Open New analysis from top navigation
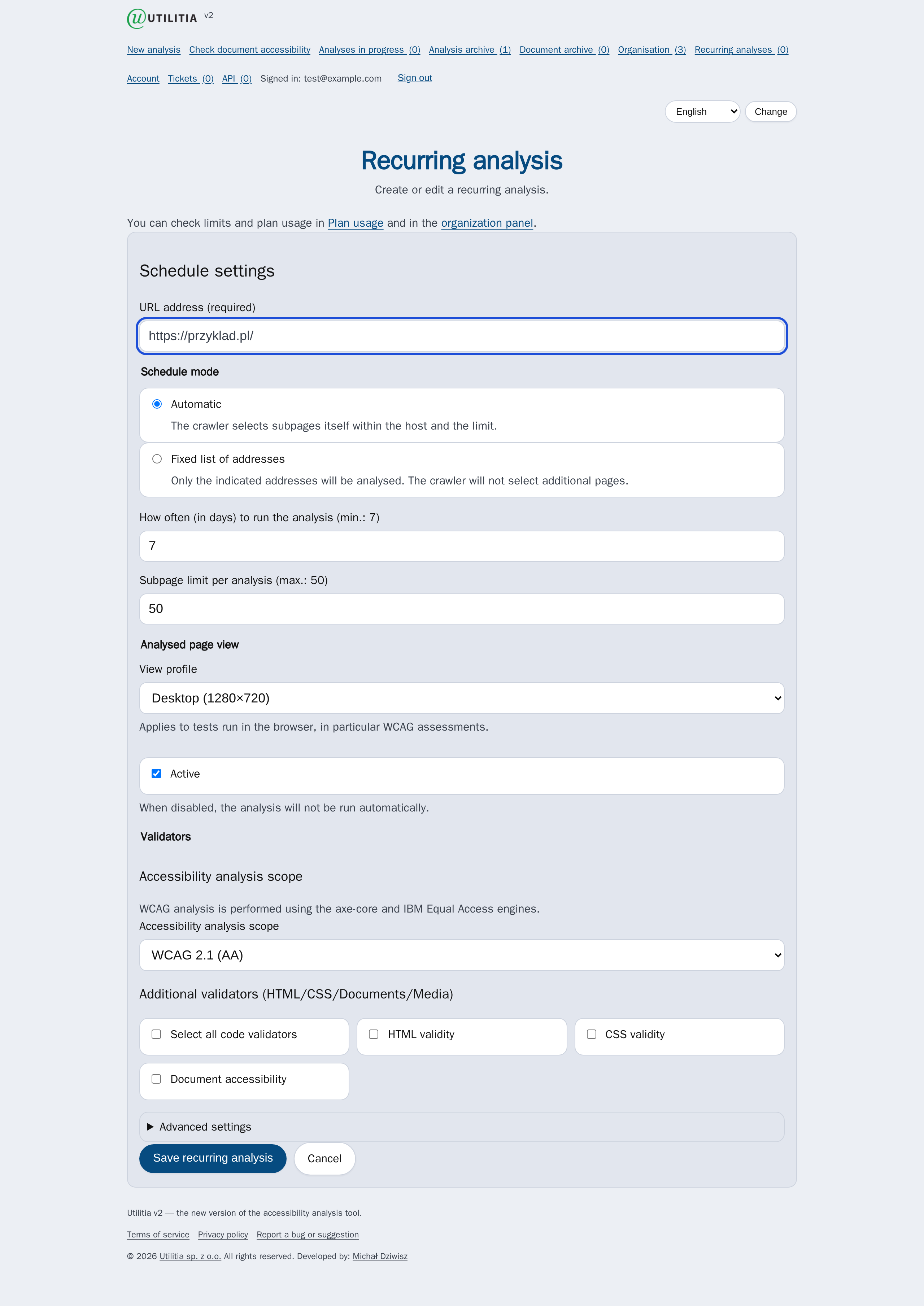Viewport: 924px width, 1306px height. 154,49
